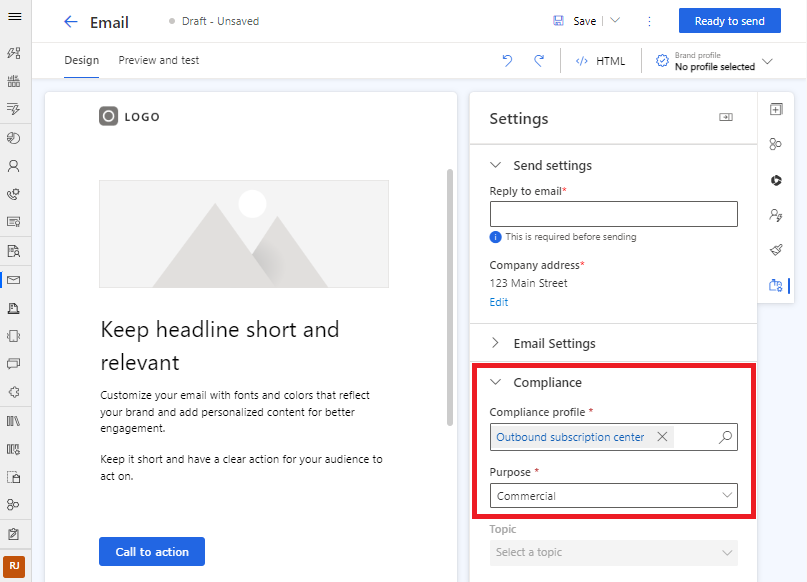This screenshot has height=582, width=807.
Task: Switch to the Preview and test tab
Action: pyautogui.click(x=159, y=60)
